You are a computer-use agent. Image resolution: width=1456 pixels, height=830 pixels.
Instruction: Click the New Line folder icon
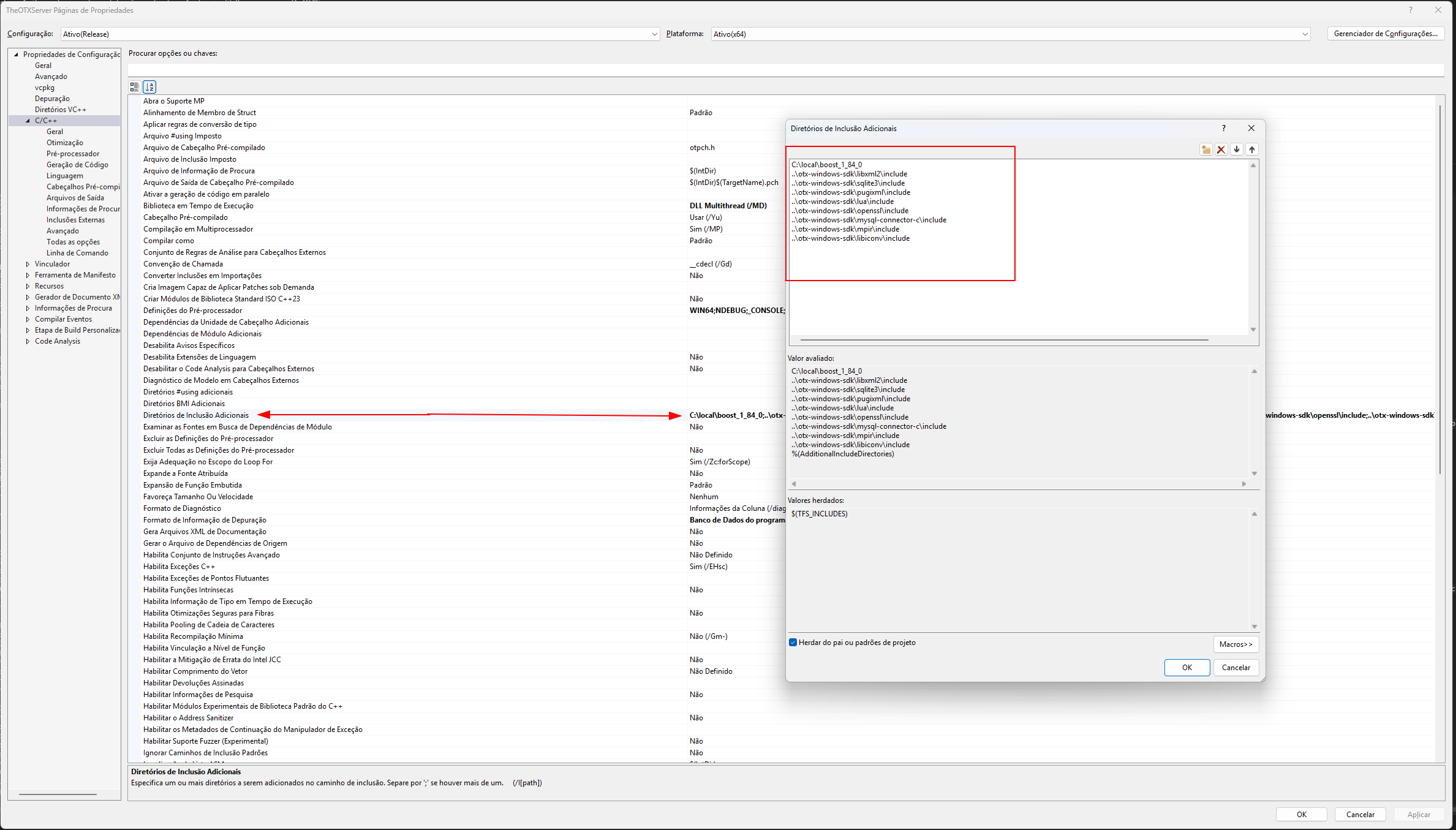coord(1205,149)
